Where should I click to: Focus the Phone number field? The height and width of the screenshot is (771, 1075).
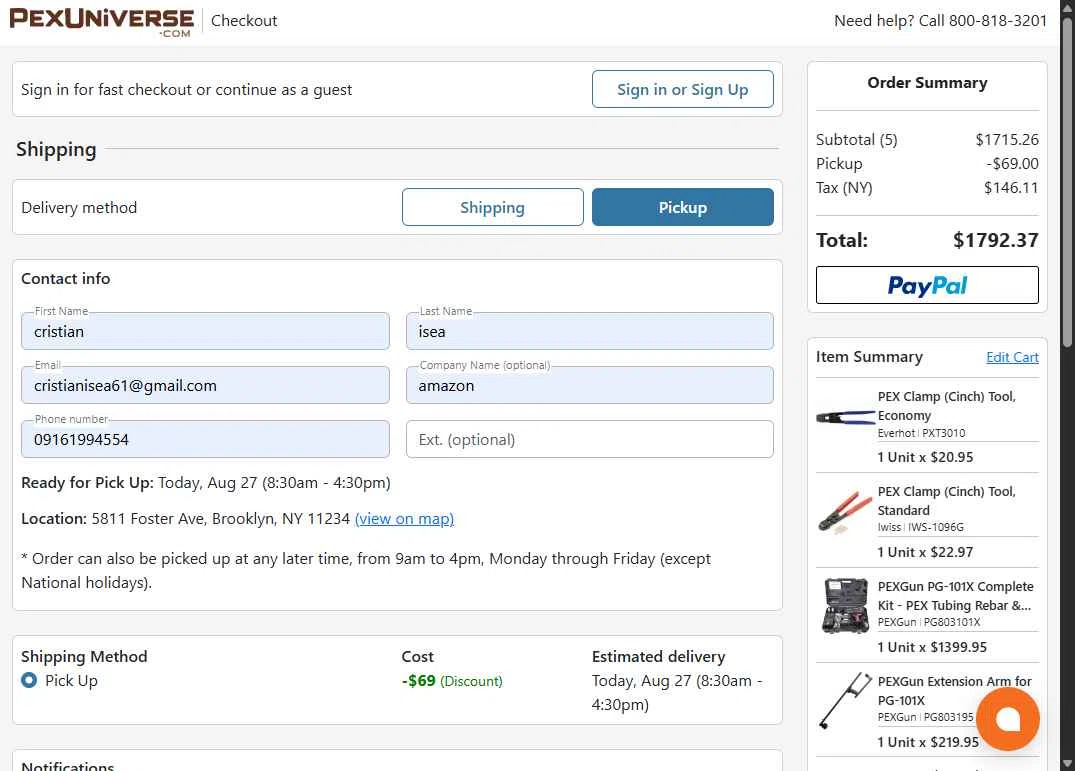point(205,439)
